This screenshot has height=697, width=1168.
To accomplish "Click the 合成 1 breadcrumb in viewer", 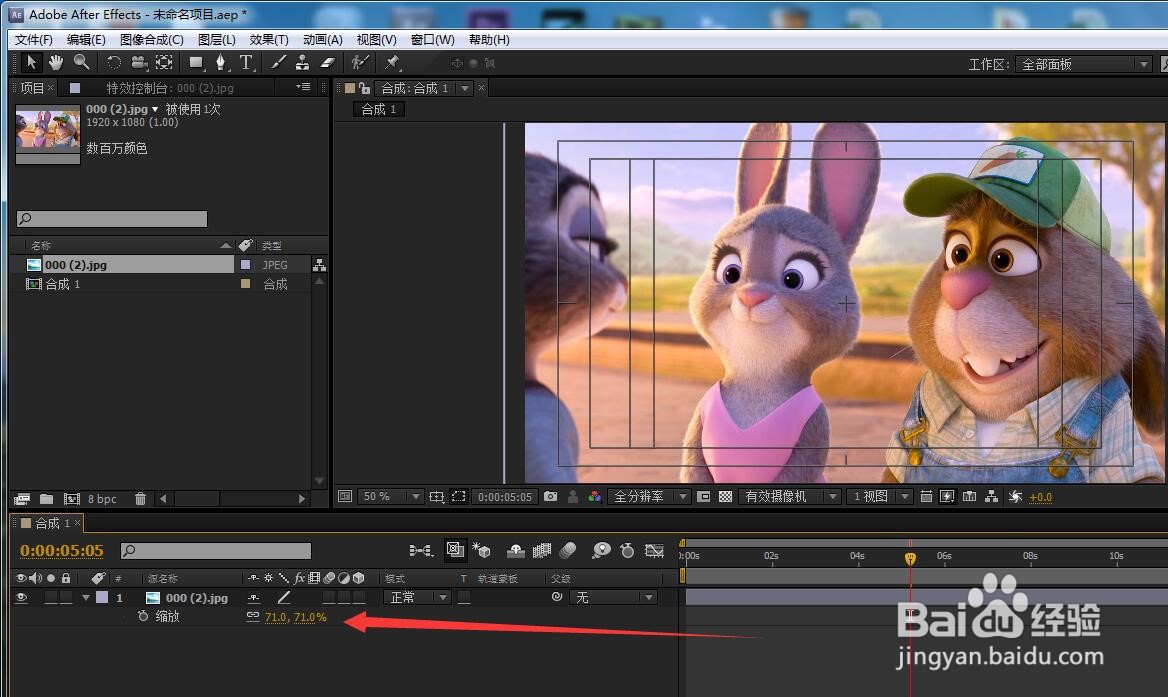I will coord(378,109).
